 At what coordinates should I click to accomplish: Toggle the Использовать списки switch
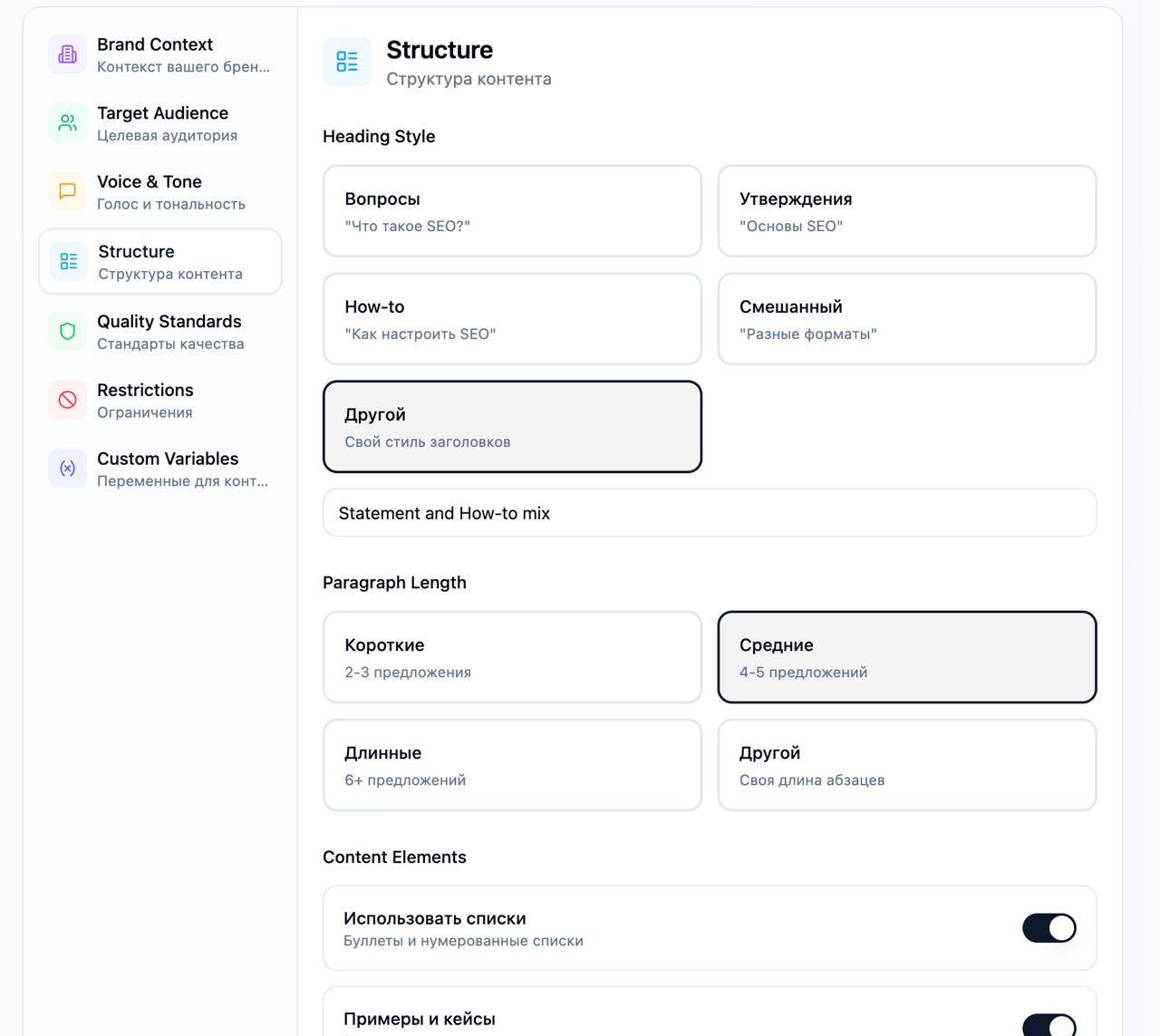pyautogui.click(x=1049, y=928)
